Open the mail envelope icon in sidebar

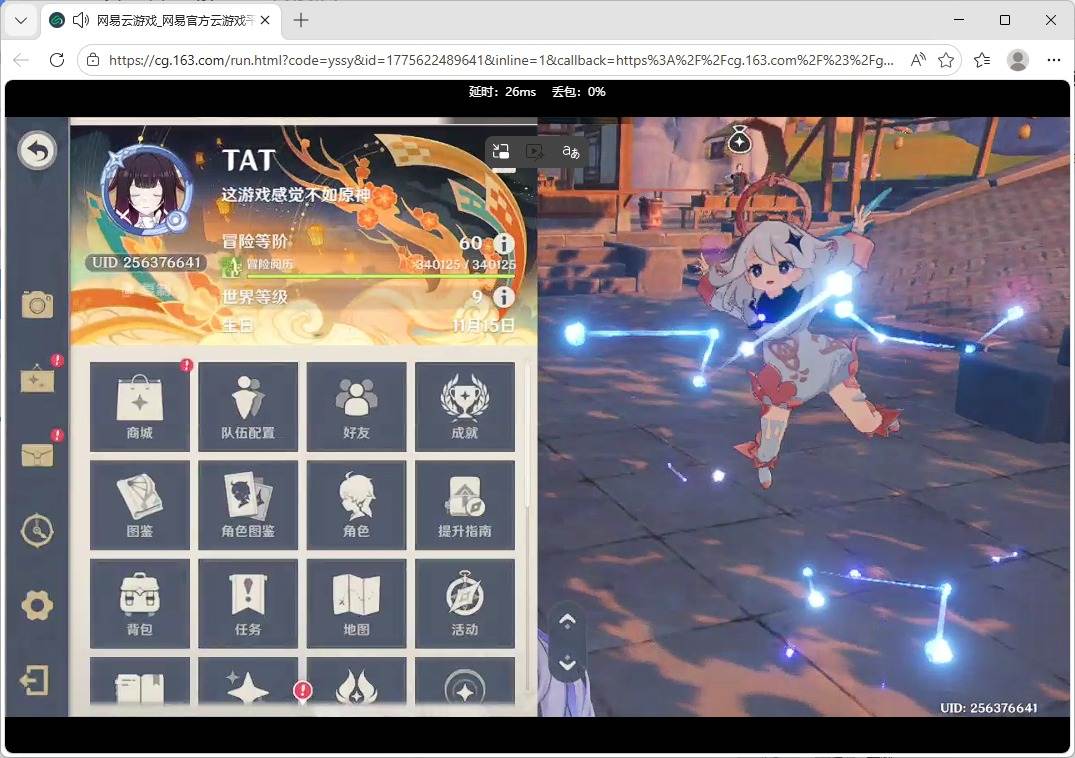[x=37, y=455]
